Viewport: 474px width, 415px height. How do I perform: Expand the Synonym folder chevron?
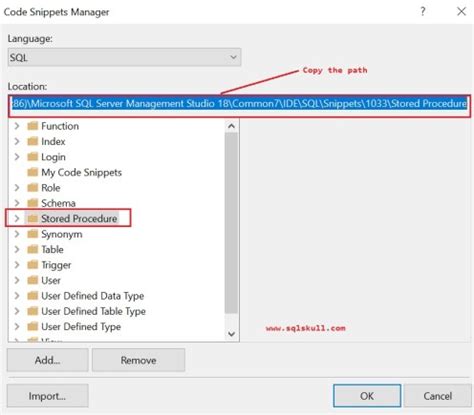[17, 234]
